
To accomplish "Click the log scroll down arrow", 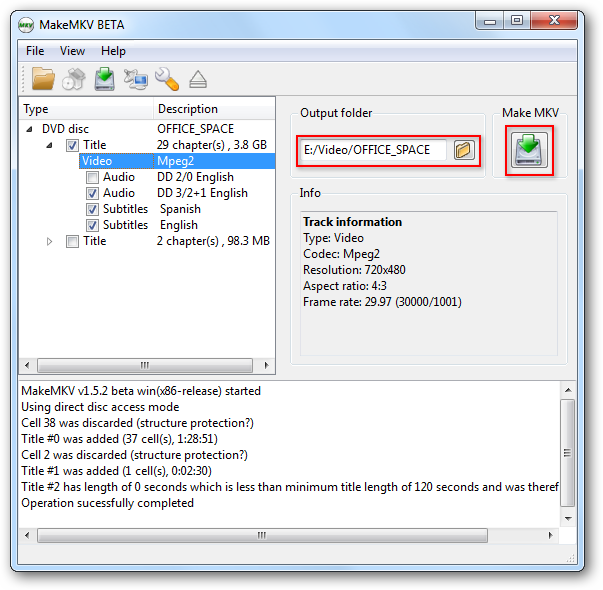I will click(568, 519).
